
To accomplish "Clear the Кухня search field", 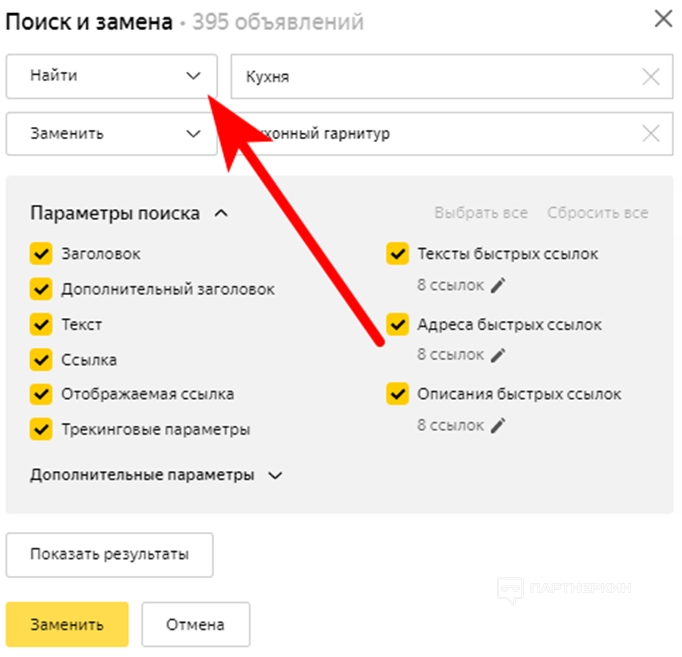I will pos(651,77).
